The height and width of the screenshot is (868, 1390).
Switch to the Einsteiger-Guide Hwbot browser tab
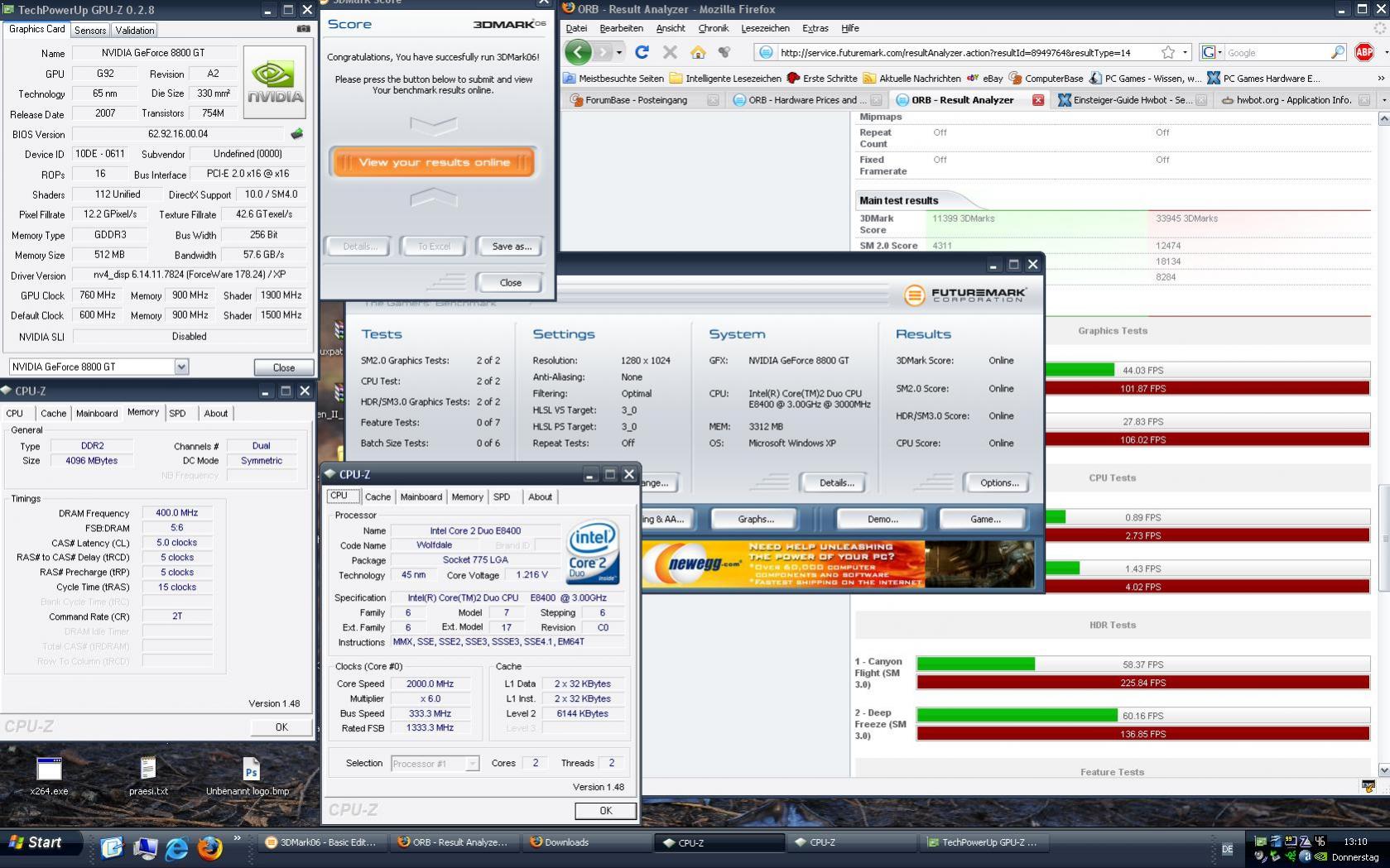tap(1133, 100)
